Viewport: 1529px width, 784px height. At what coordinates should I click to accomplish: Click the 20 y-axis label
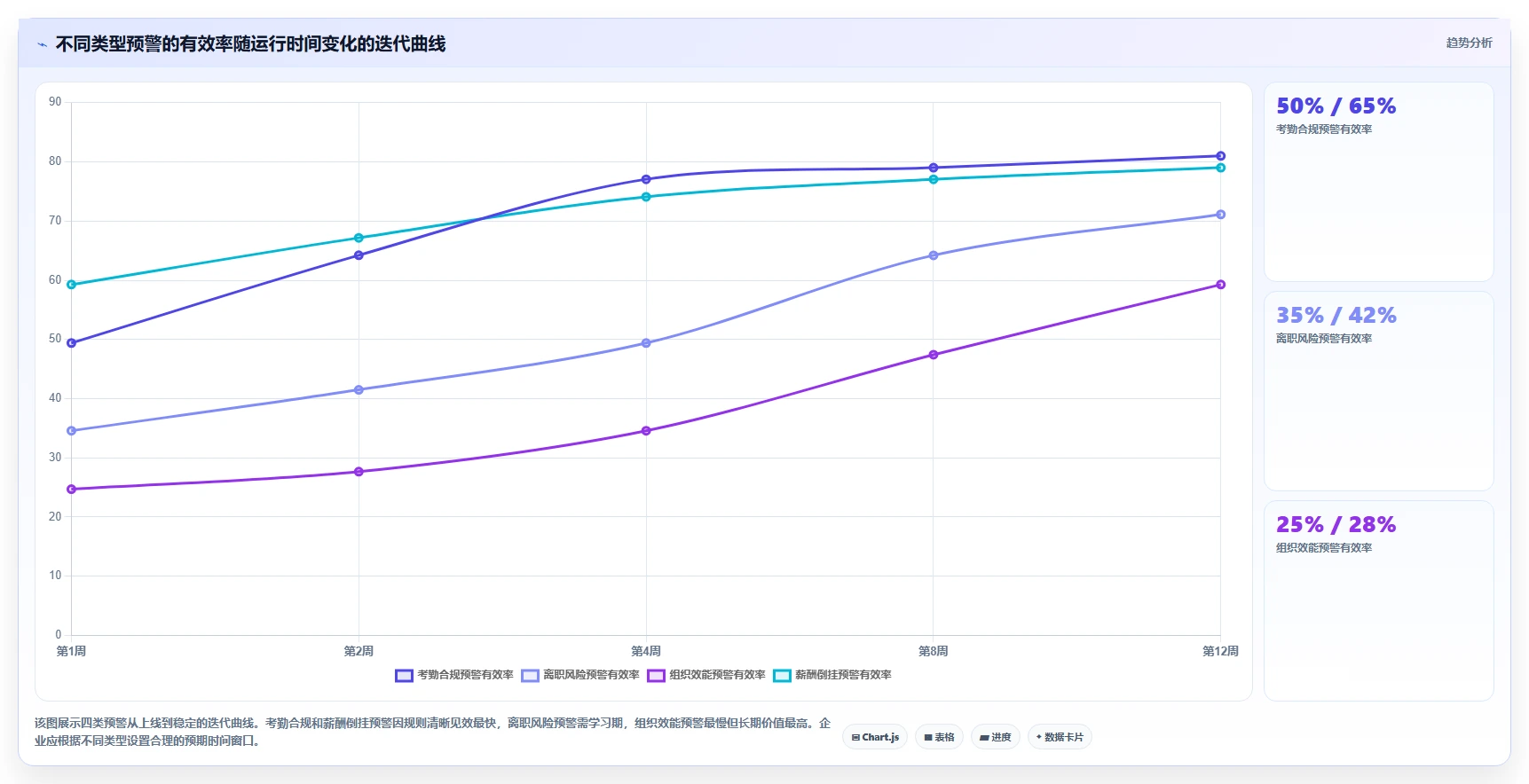(x=55, y=517)
